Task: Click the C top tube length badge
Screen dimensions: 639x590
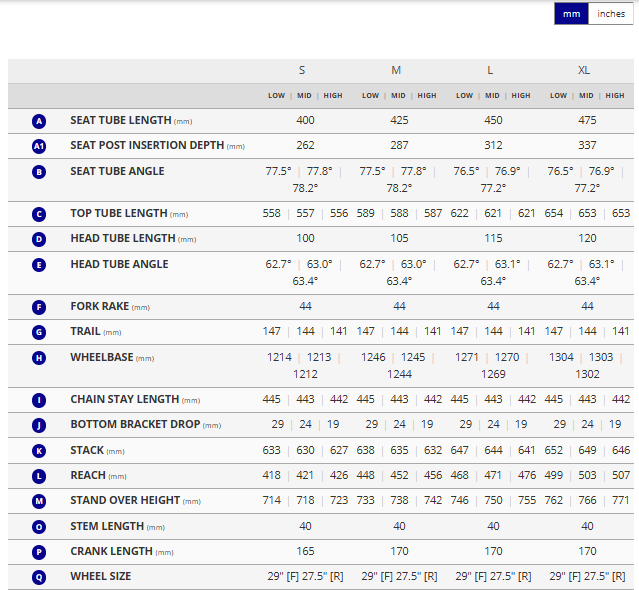Action: (39, 214)
